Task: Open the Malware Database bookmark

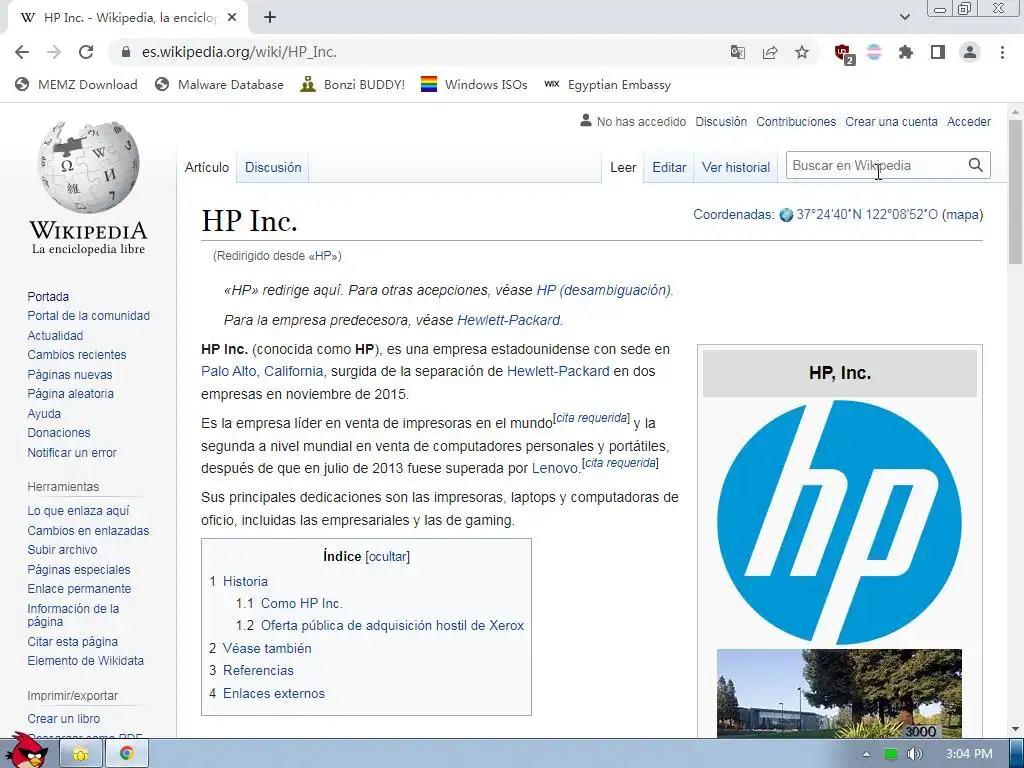Action: (x=219, y=85)
